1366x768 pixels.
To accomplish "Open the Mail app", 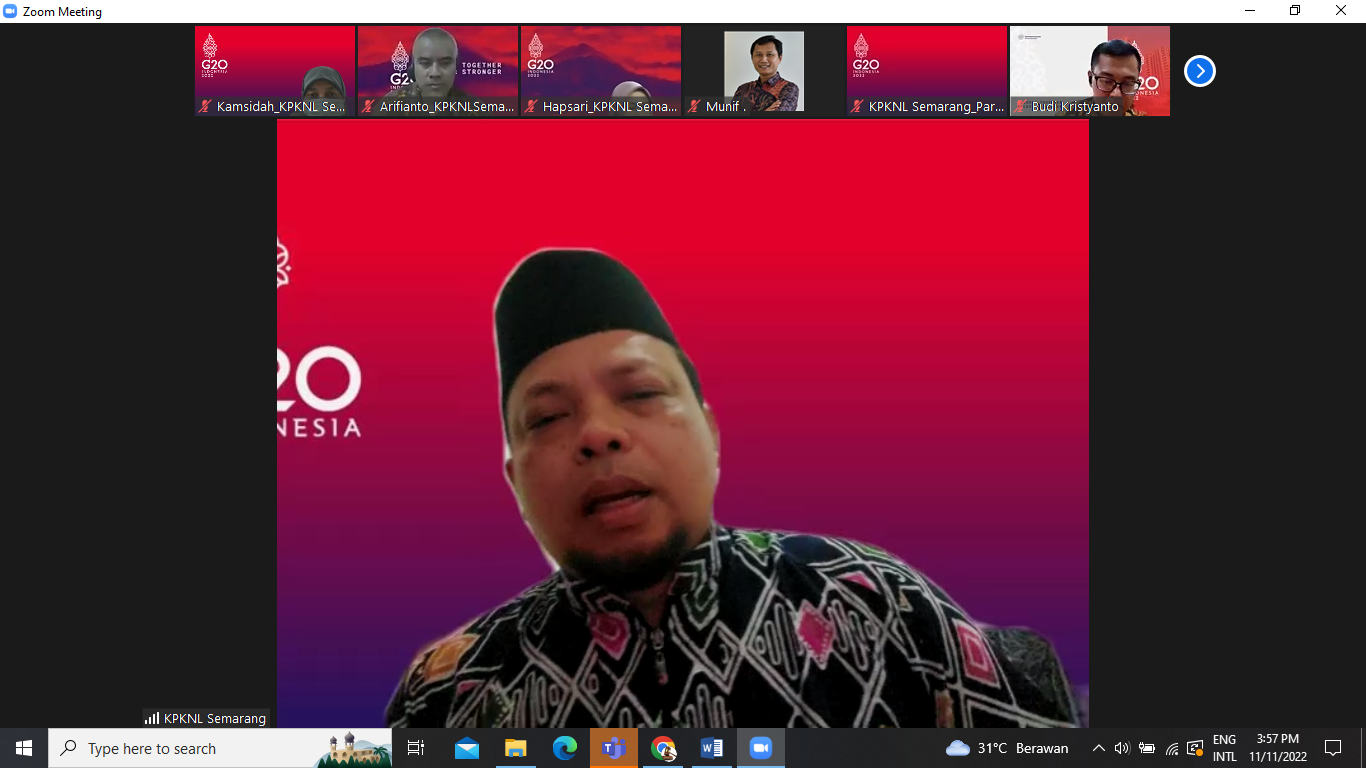I will pyautogui.click(x=466, y=748).
